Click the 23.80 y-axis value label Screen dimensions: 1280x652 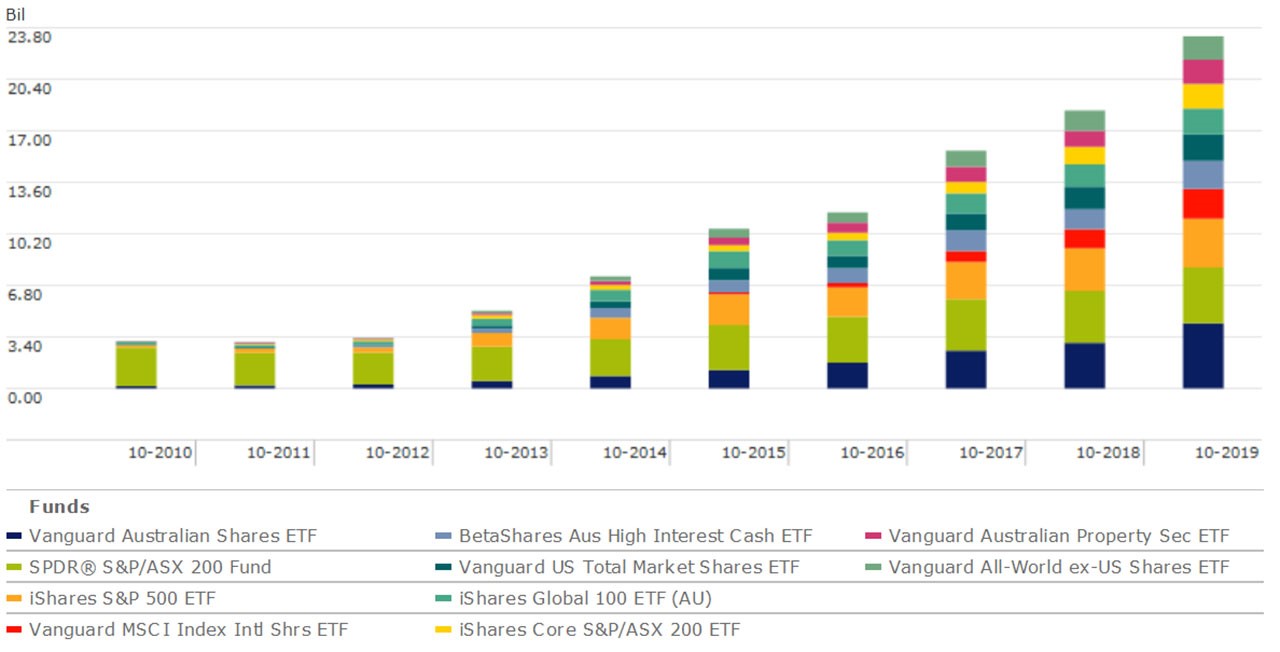[x=29, y=36]
